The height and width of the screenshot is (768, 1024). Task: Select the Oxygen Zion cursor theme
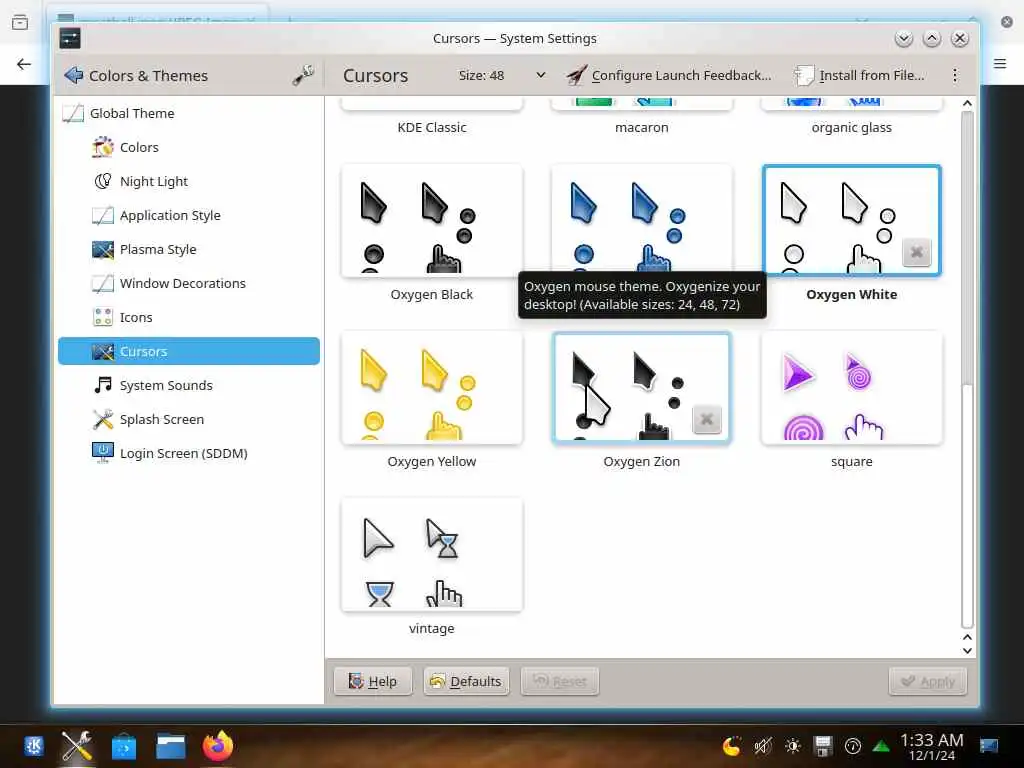[641, 388]
